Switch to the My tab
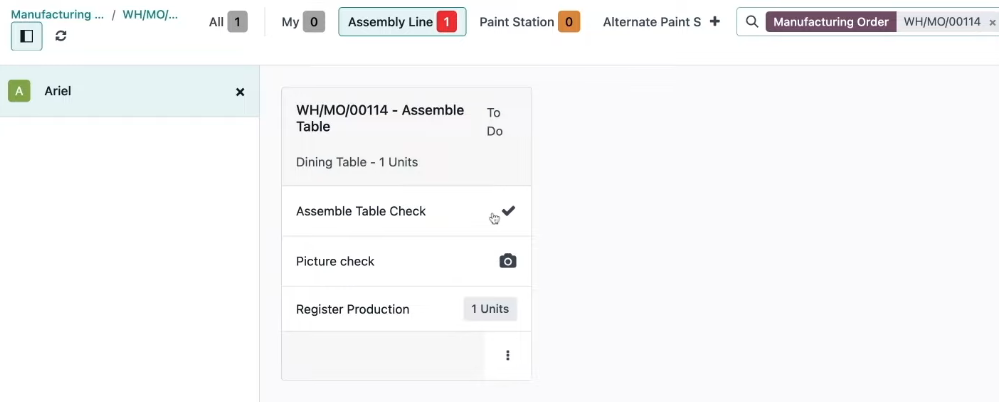The width and height of the screenshot is (999, 402). click(303, 22)
